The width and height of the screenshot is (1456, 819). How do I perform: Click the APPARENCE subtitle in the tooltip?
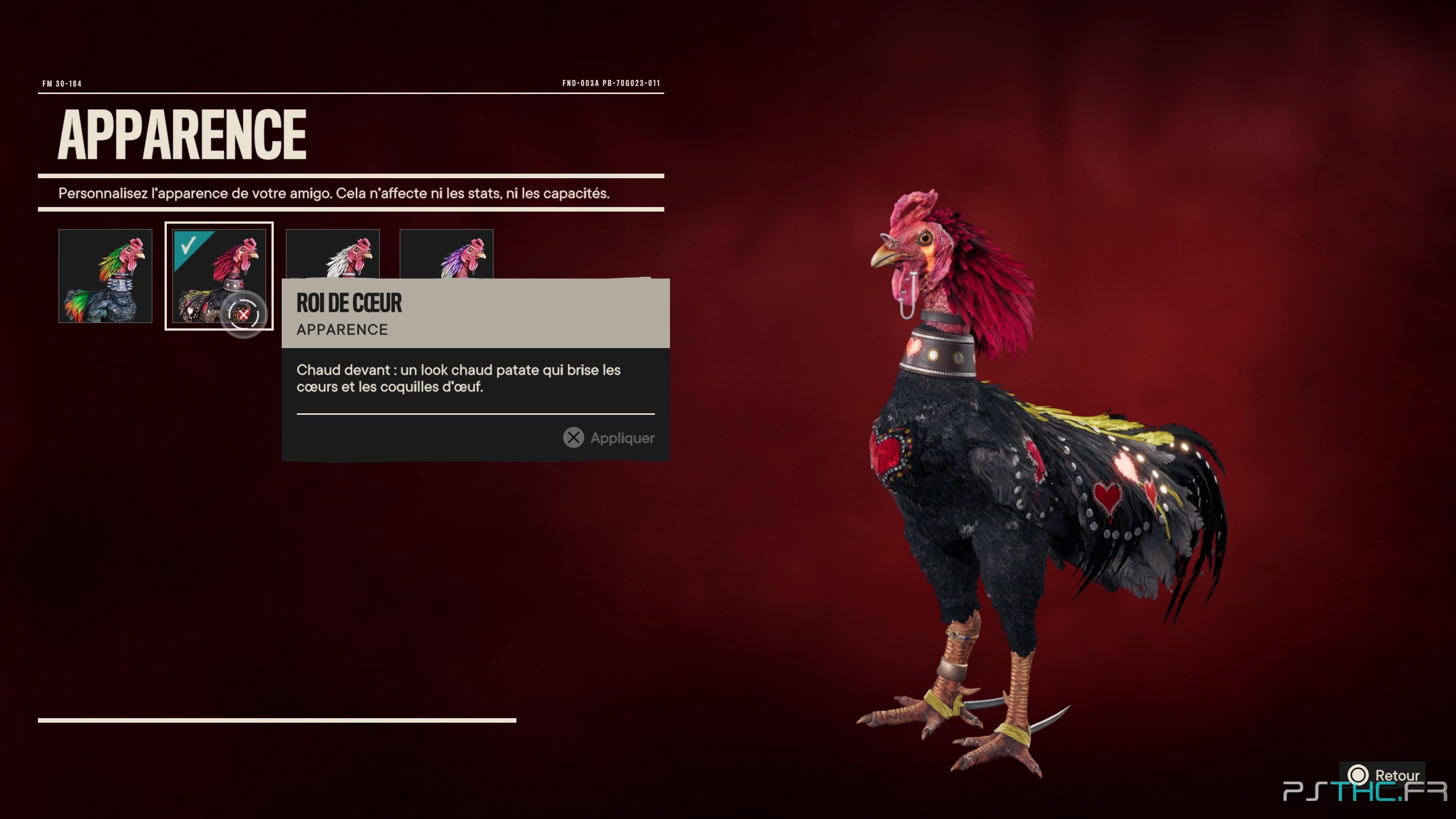click(x=342, y=329)
